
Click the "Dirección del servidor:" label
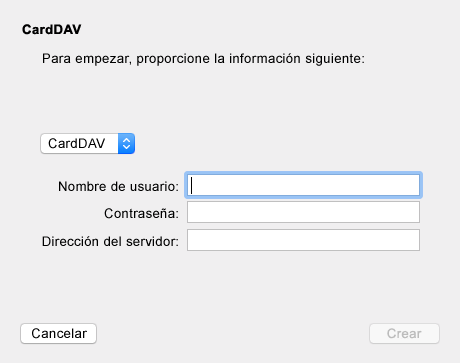(110, 241)
